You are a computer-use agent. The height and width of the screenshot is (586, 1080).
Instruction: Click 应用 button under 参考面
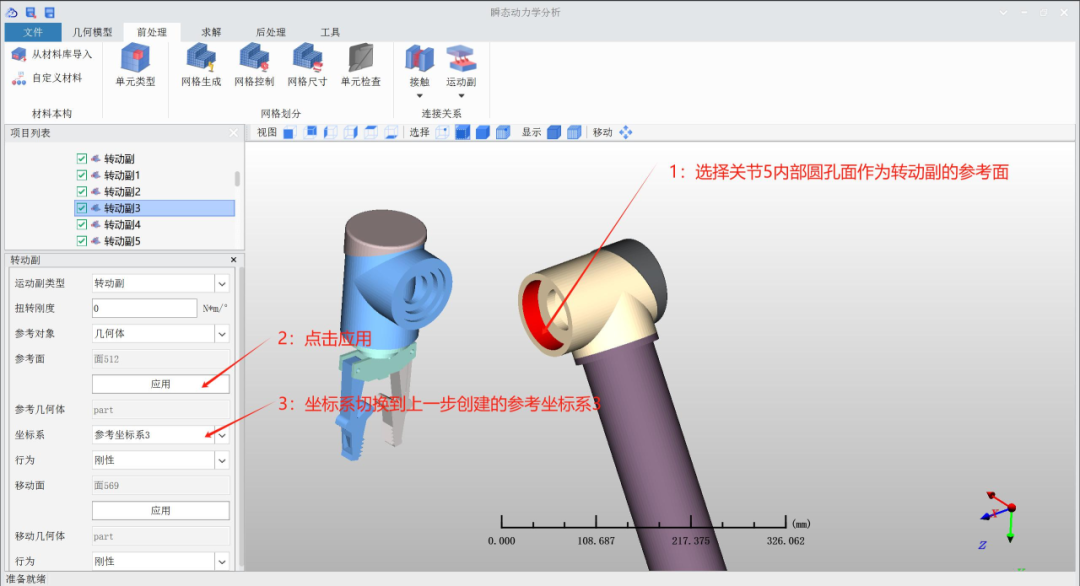[160, 384]
